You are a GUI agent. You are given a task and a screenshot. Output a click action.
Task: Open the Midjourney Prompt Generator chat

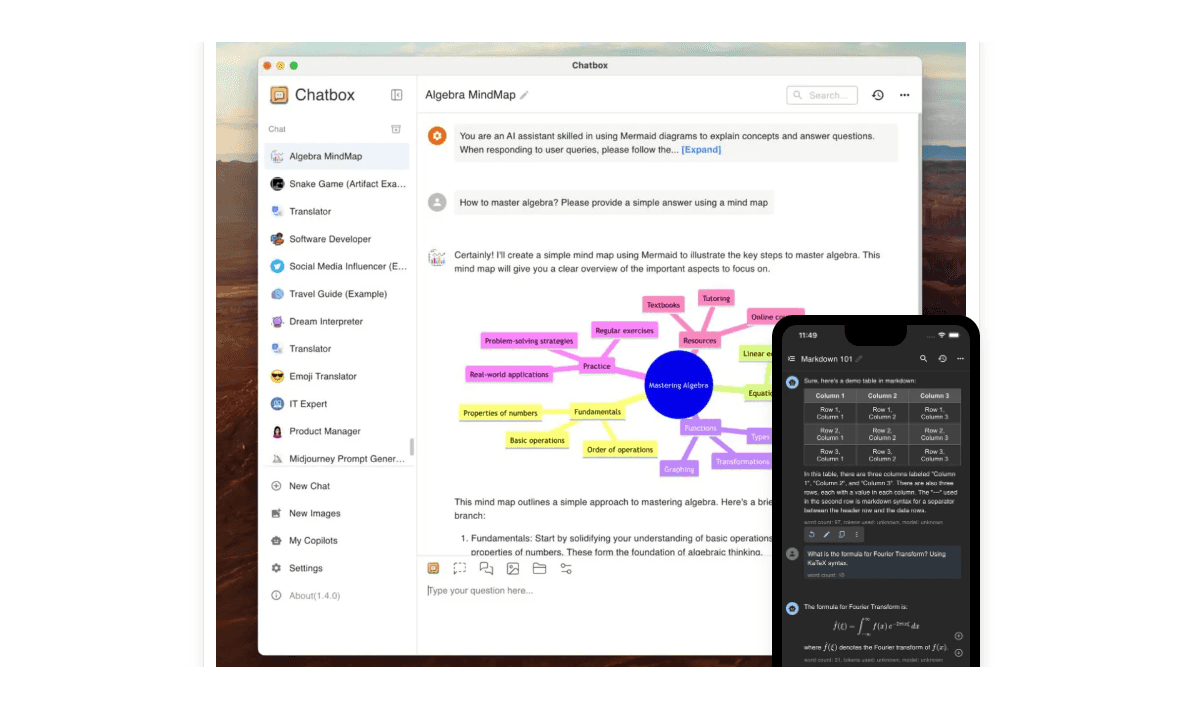pos(337,459)
